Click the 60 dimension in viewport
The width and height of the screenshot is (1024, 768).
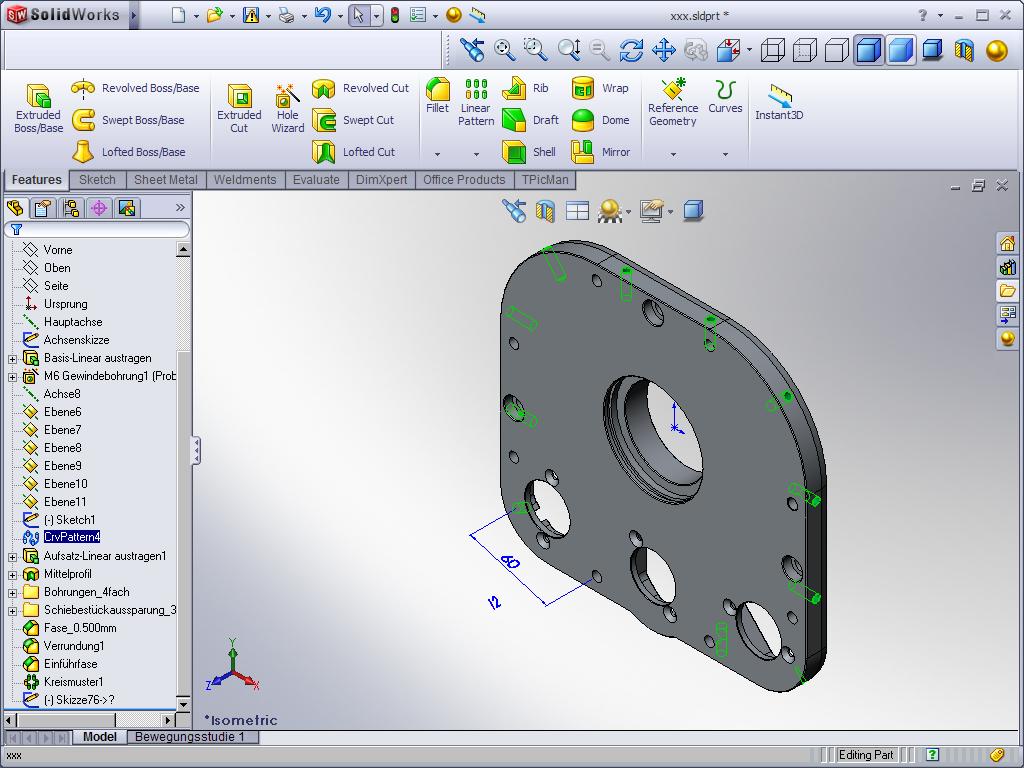510,562
